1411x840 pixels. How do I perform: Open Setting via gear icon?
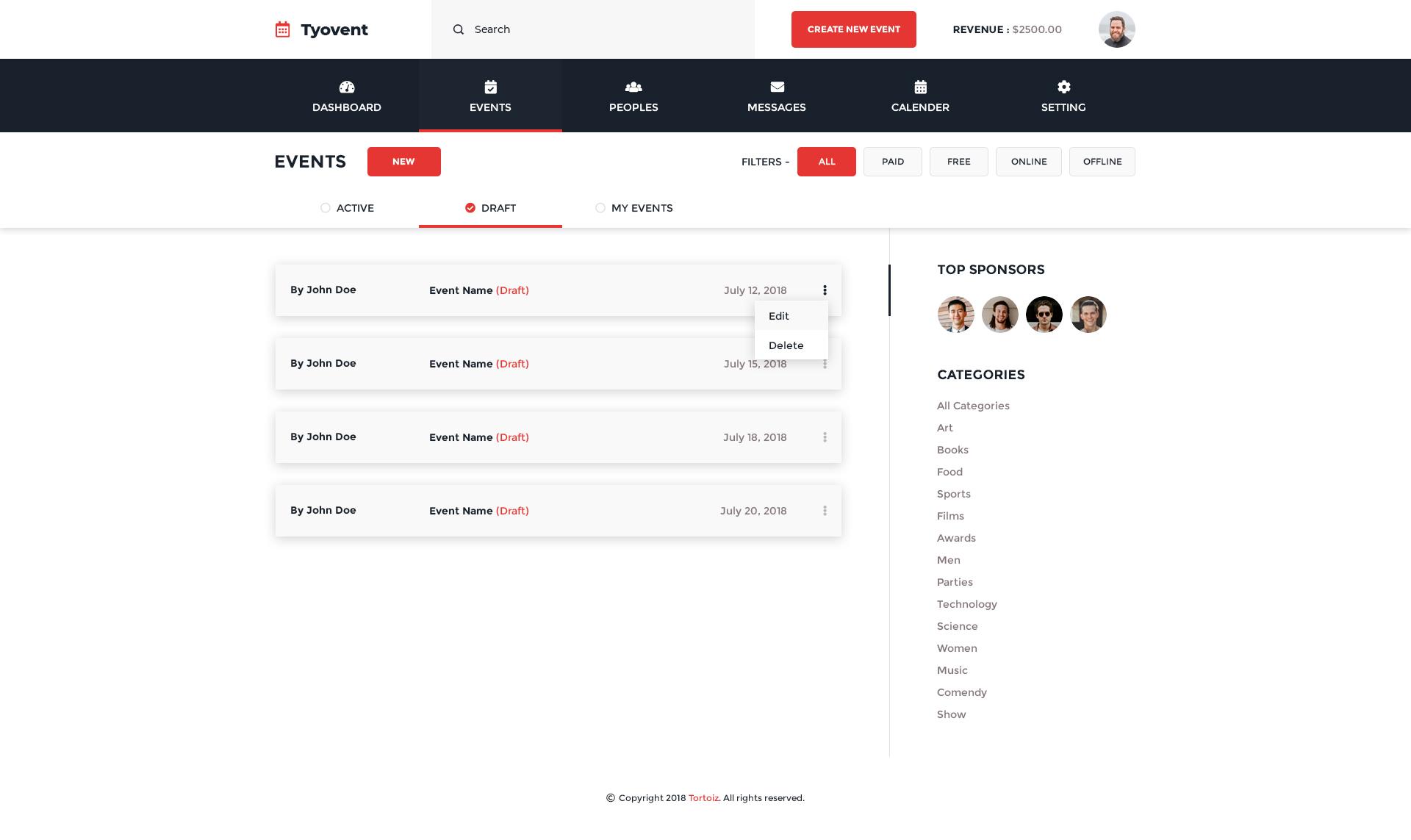1063,87
